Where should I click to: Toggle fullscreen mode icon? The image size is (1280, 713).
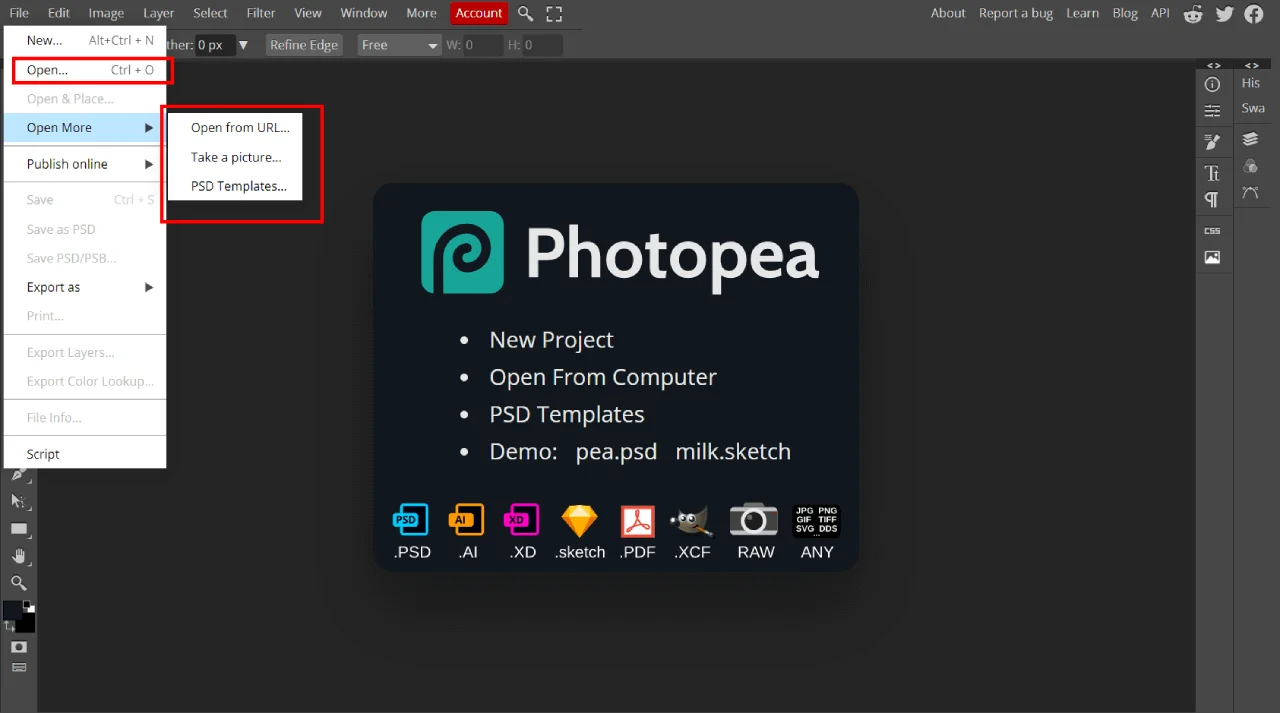(x=554, y=14)
